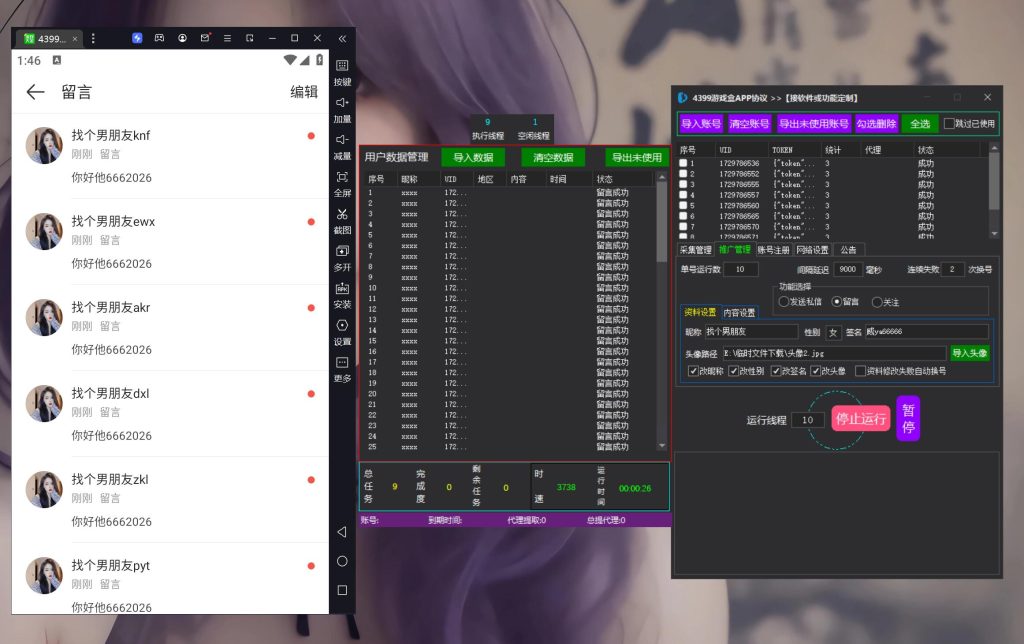Click 导入数据 in 用户数据管理 panel
1024x644 pixels.
473,157
